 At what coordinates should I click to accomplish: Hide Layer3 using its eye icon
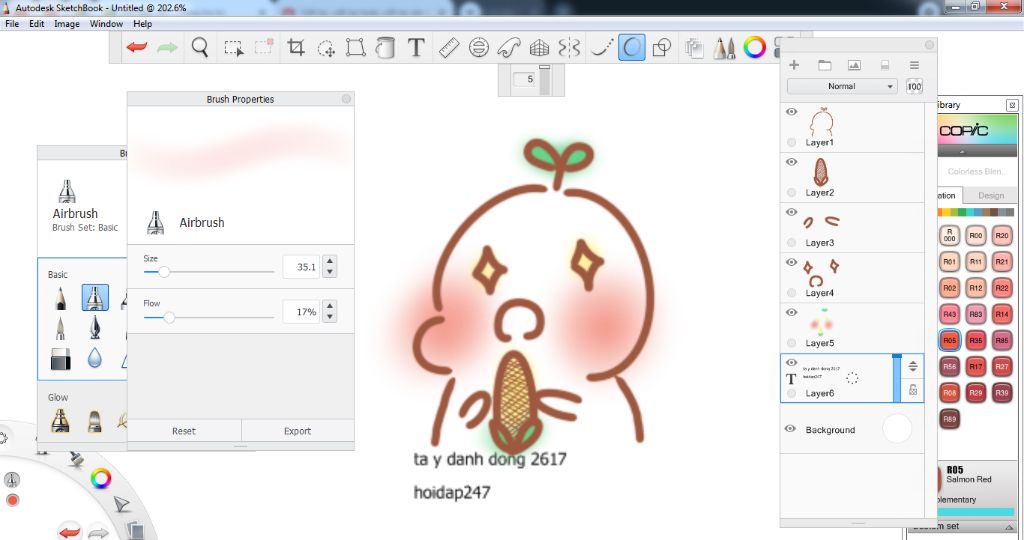point(792,212)
